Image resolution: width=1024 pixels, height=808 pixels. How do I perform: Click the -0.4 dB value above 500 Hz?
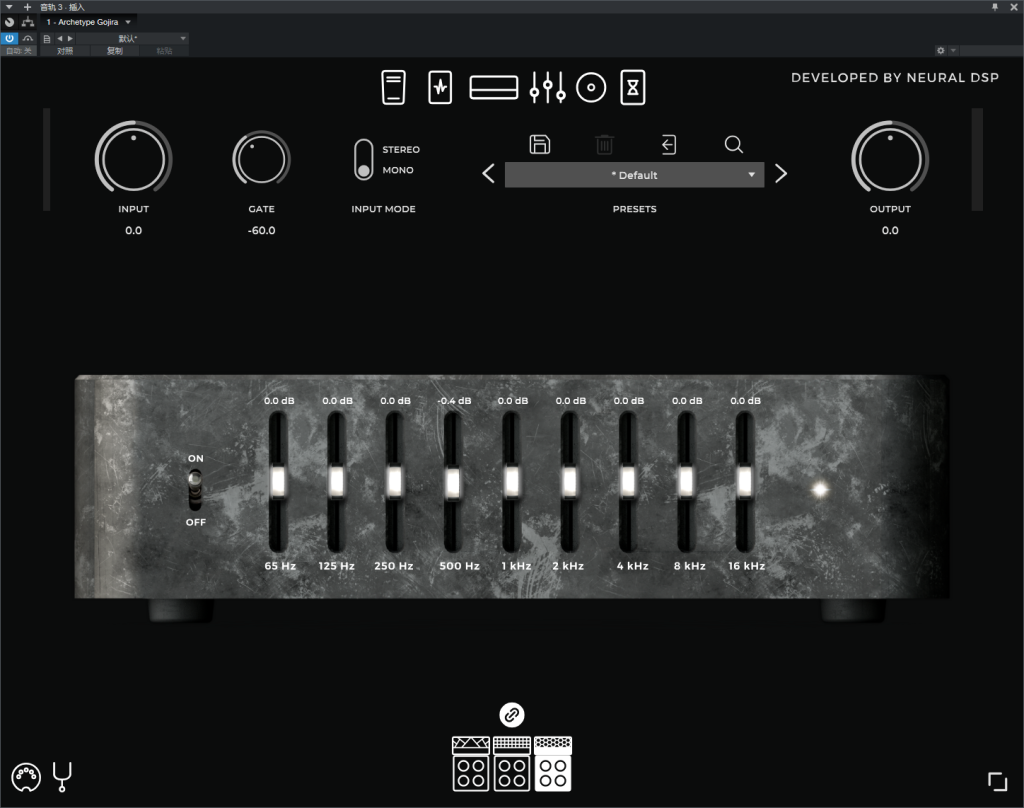pyautogui.click(x=455, y=400)
